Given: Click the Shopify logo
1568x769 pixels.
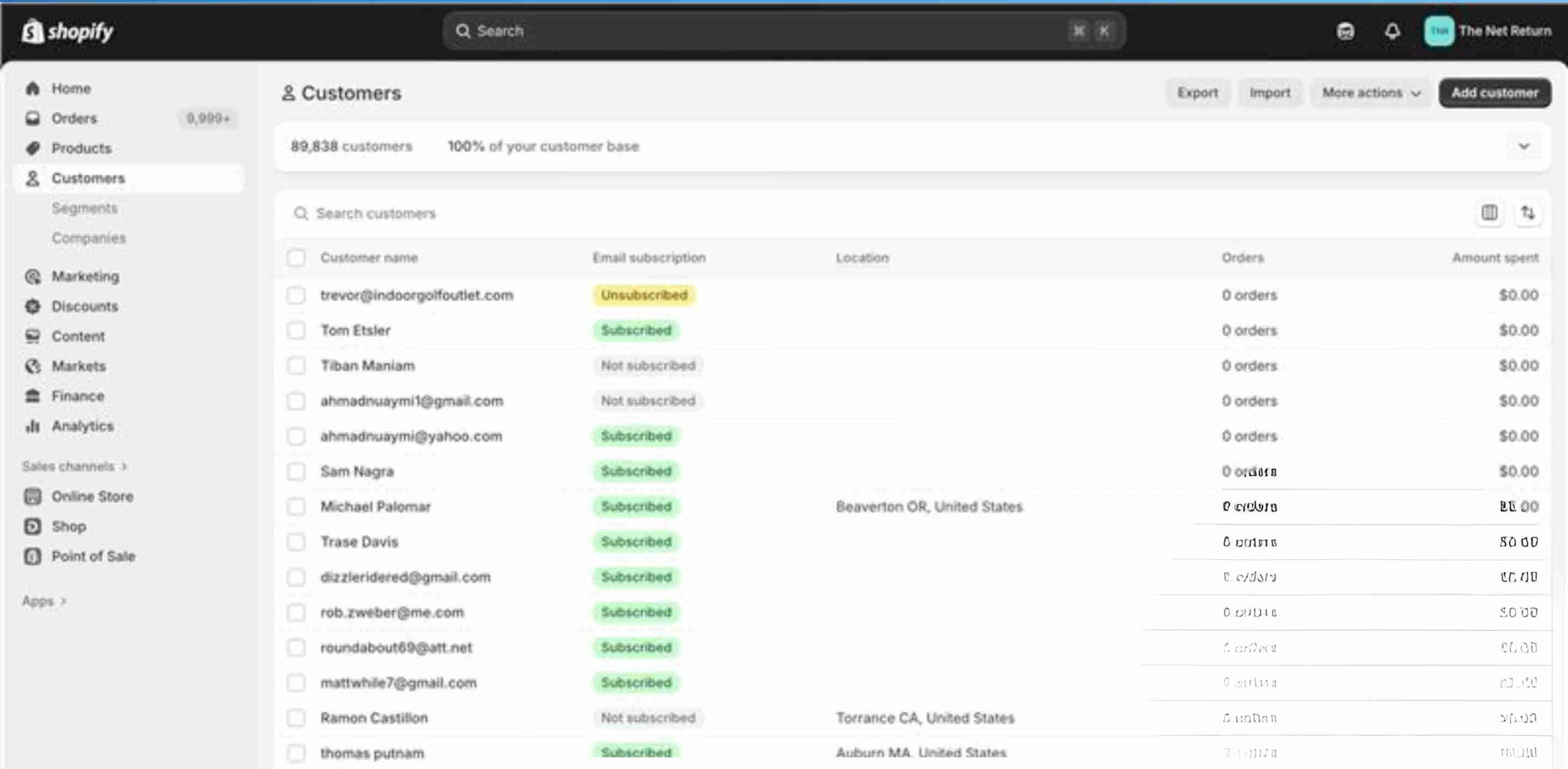Looking at the screenshot, I should (67, 31).
